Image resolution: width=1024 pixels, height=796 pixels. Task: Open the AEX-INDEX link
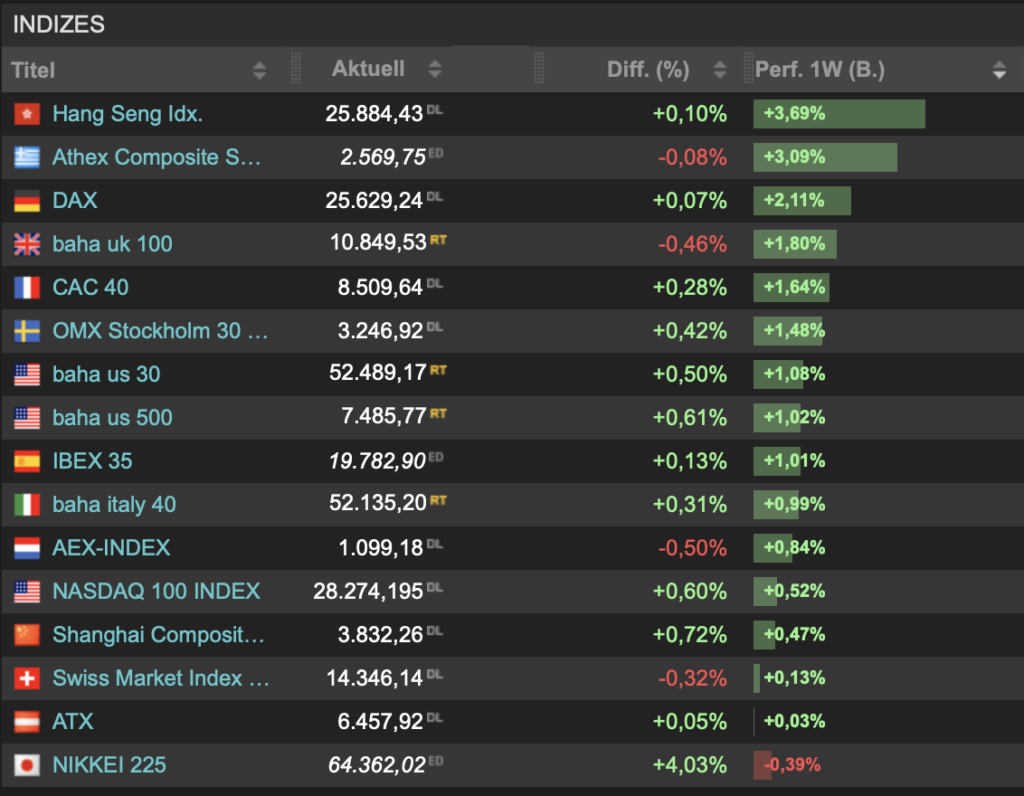point(111,548)
